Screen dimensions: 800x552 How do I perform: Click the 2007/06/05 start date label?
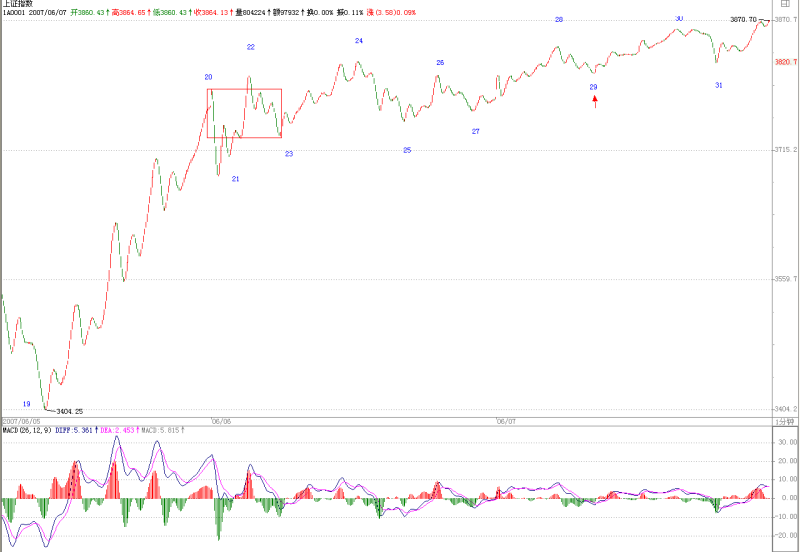click(x=21, y=422)
